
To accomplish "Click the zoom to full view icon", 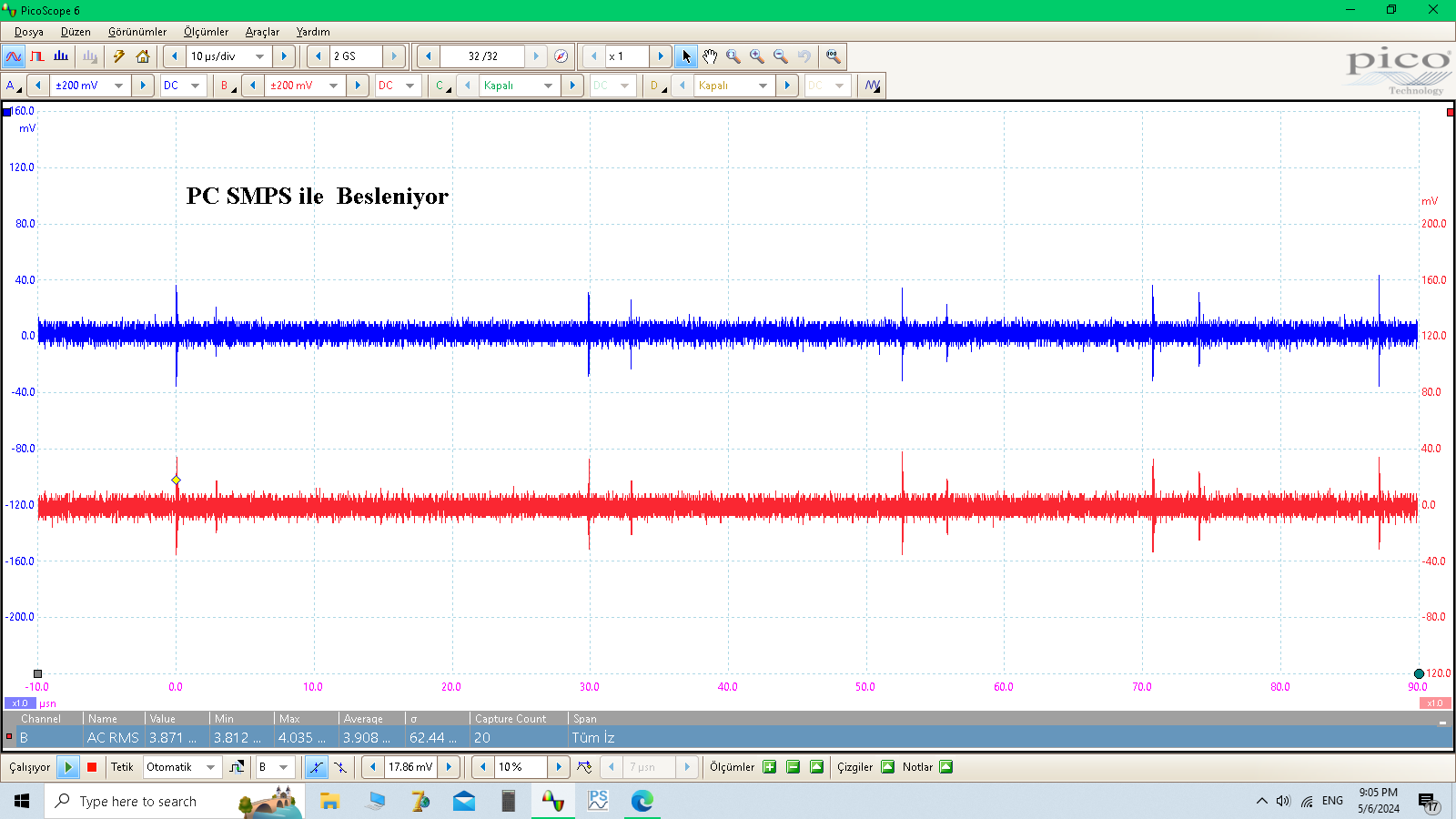I will [833, 56].
